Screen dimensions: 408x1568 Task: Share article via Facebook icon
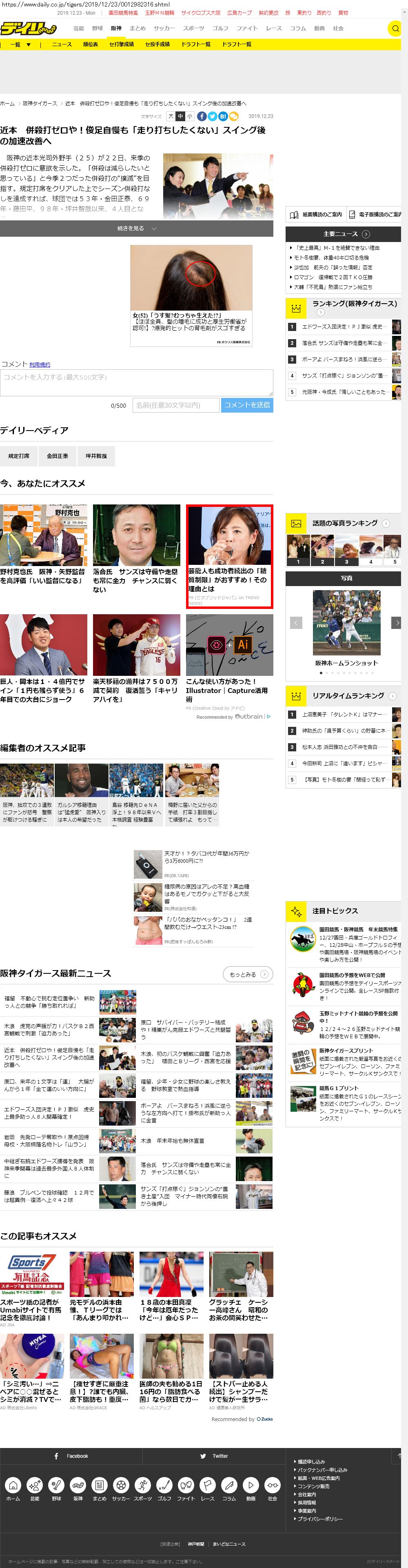202,116
